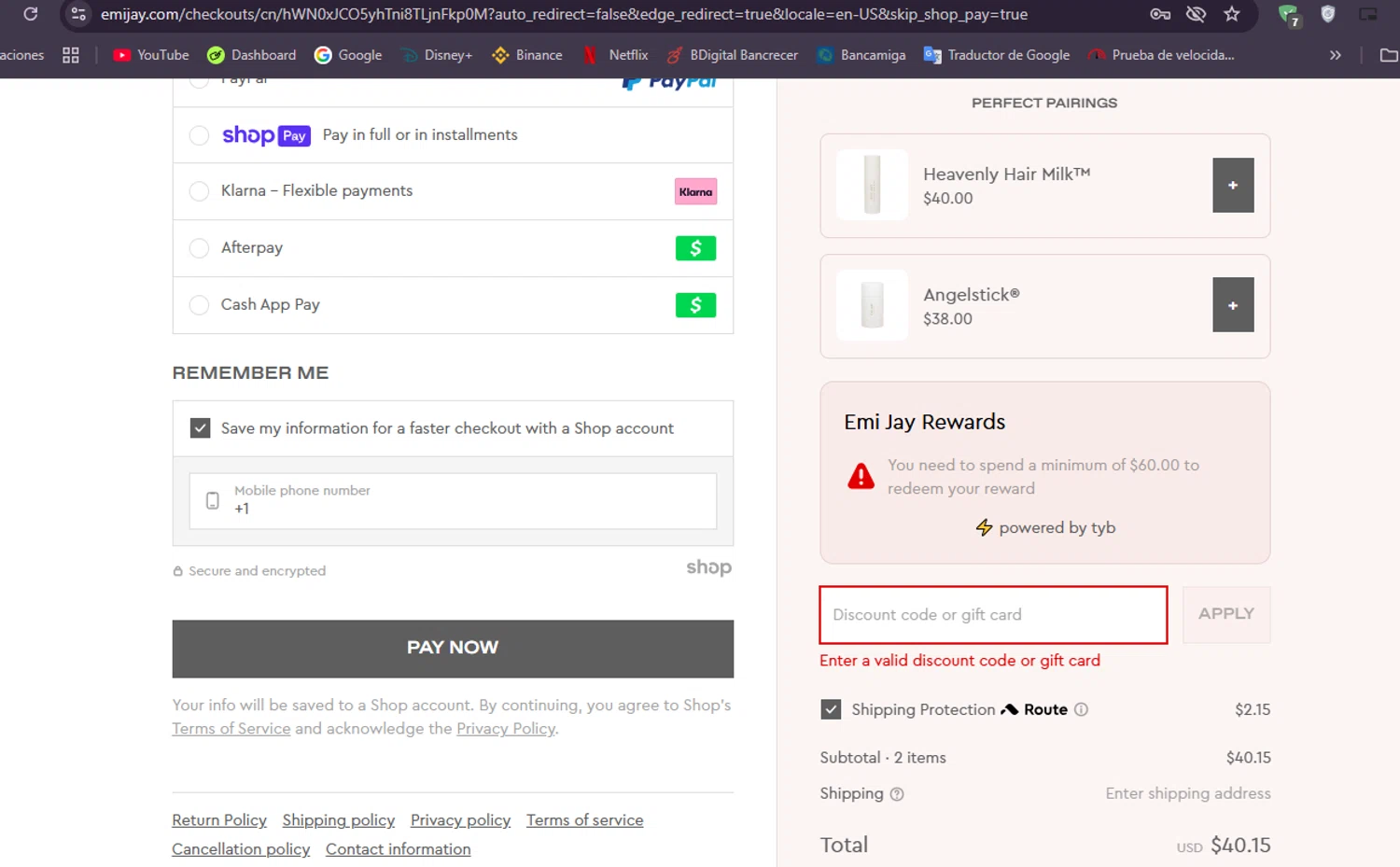
Task: Add Heavenly Hair Milk with plus button
Action: coord(1233,185)
